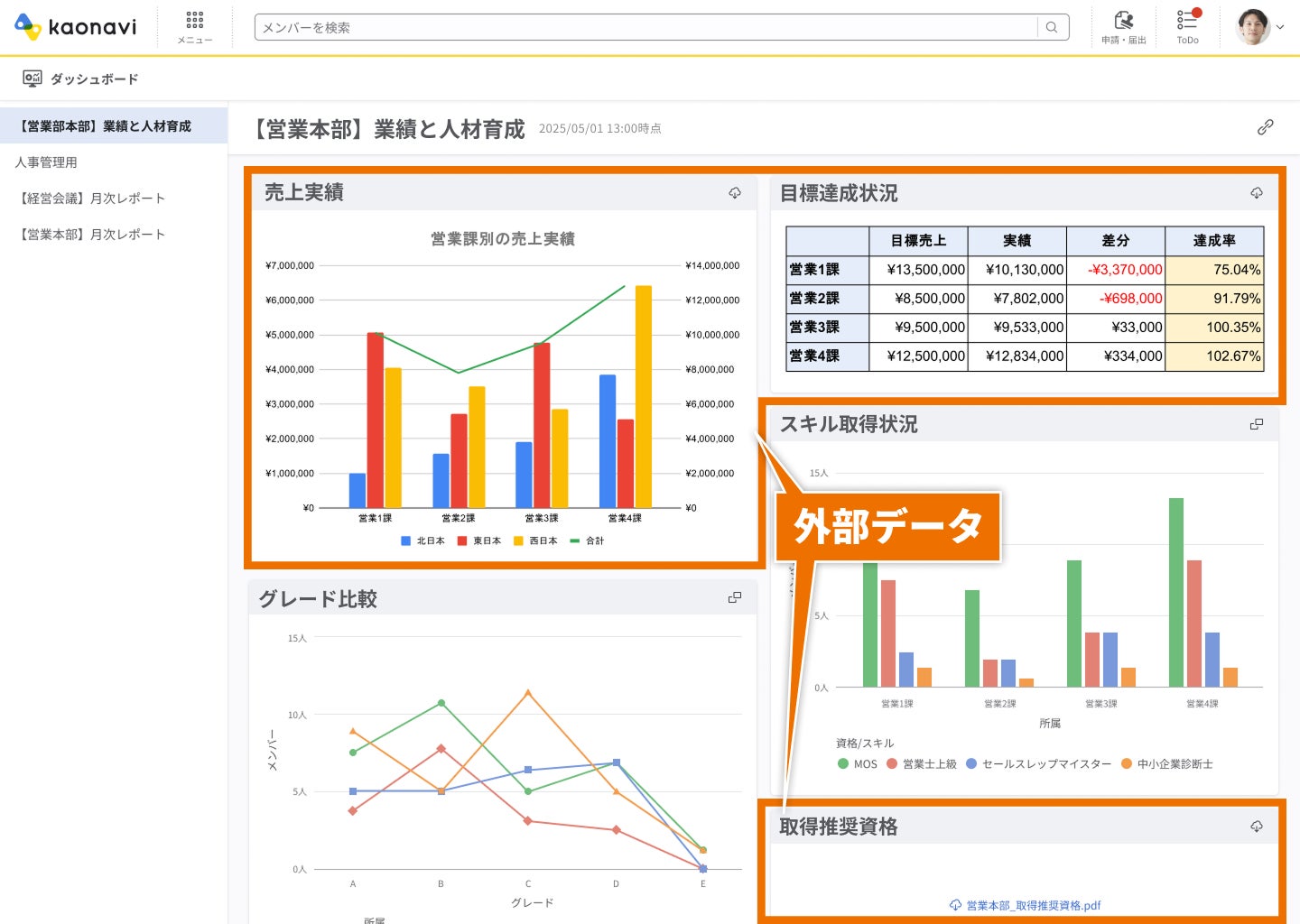1300x924 pixels.
Task: Click the 取得推奨資格 panel title
Action: pos(839,827)
